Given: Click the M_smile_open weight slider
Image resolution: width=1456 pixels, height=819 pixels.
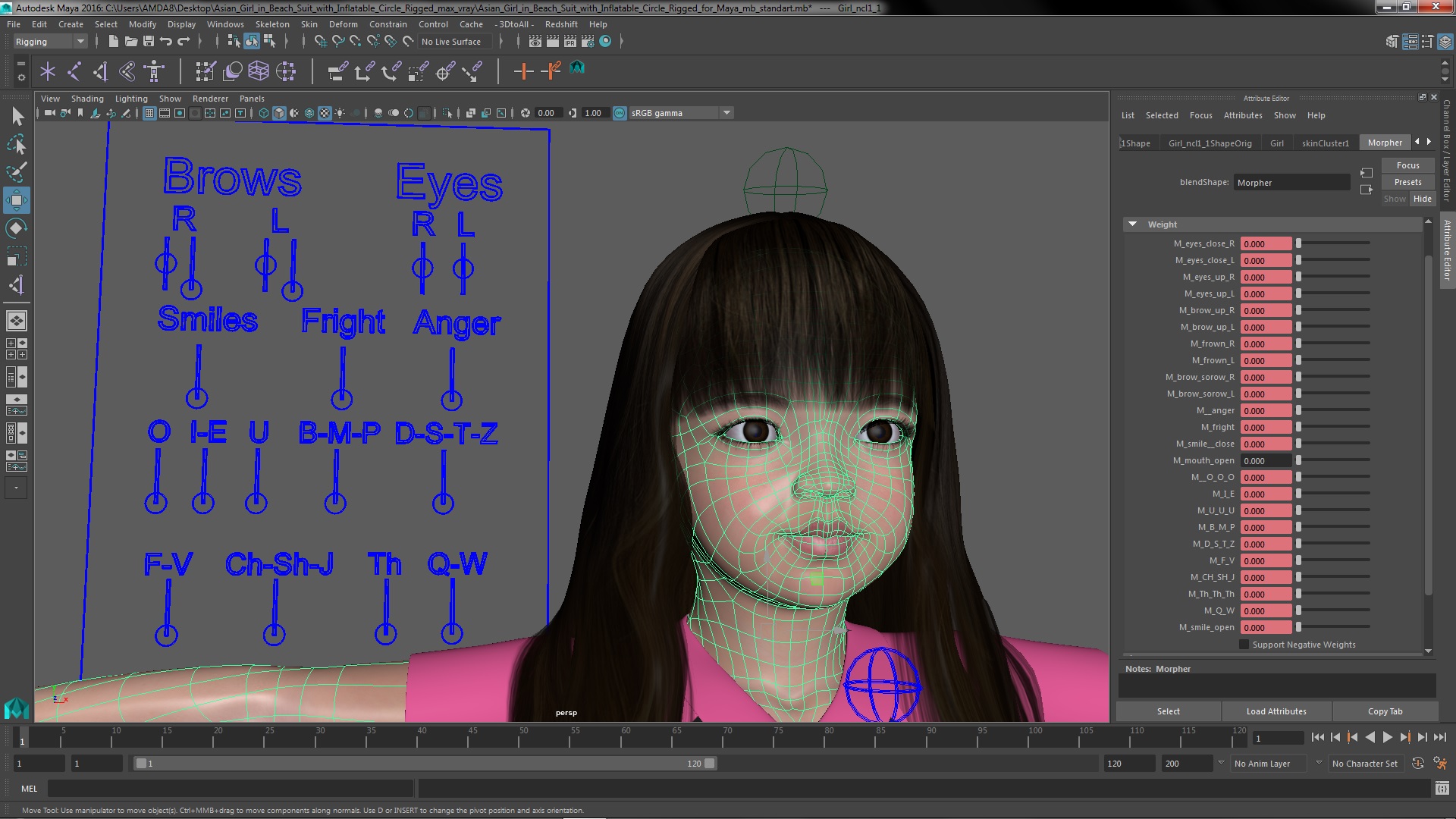Looking at the screenshot, I should pos(1333,627).
